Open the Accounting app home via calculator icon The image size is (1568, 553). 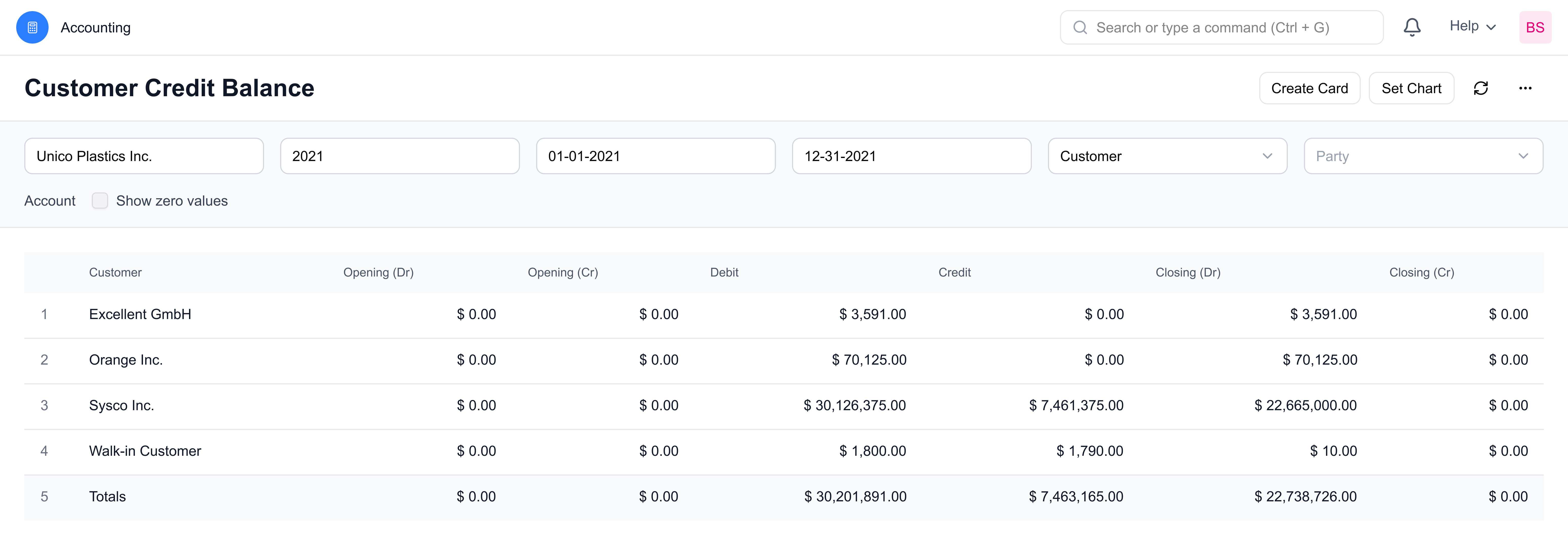32,27
